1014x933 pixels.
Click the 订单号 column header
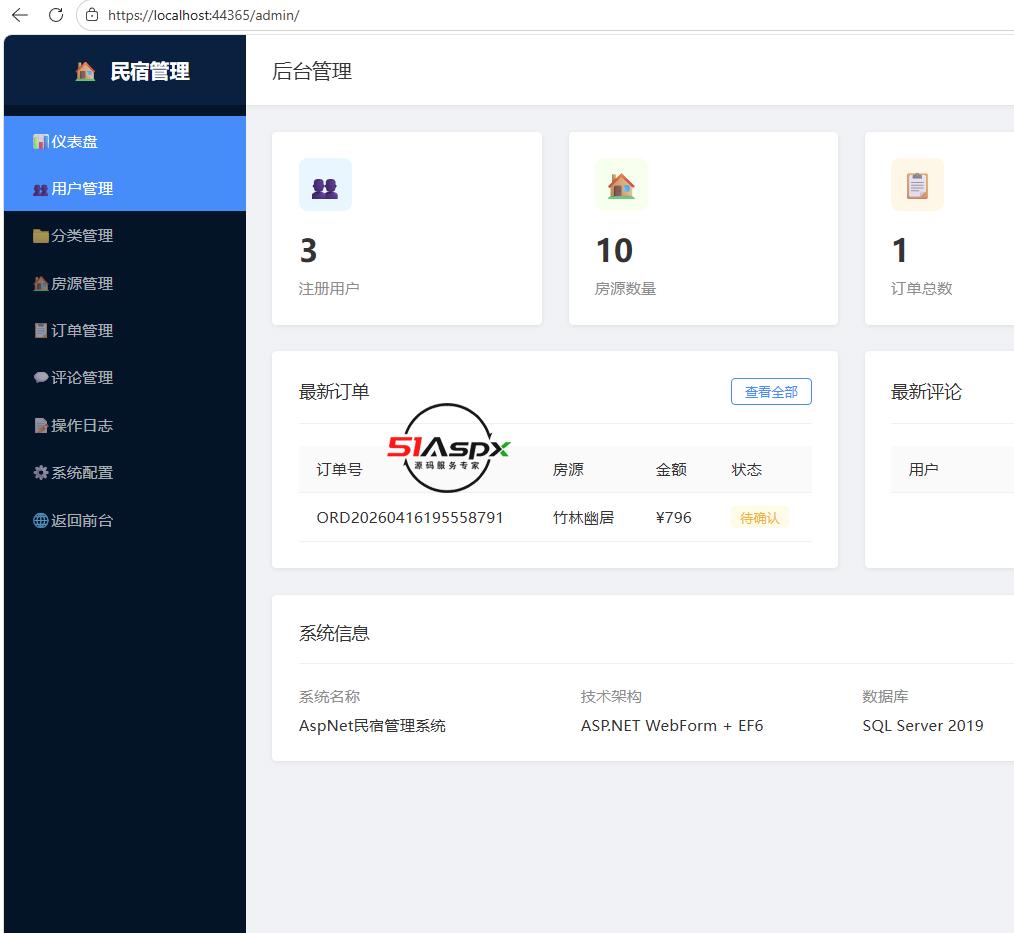click(339, 469)
